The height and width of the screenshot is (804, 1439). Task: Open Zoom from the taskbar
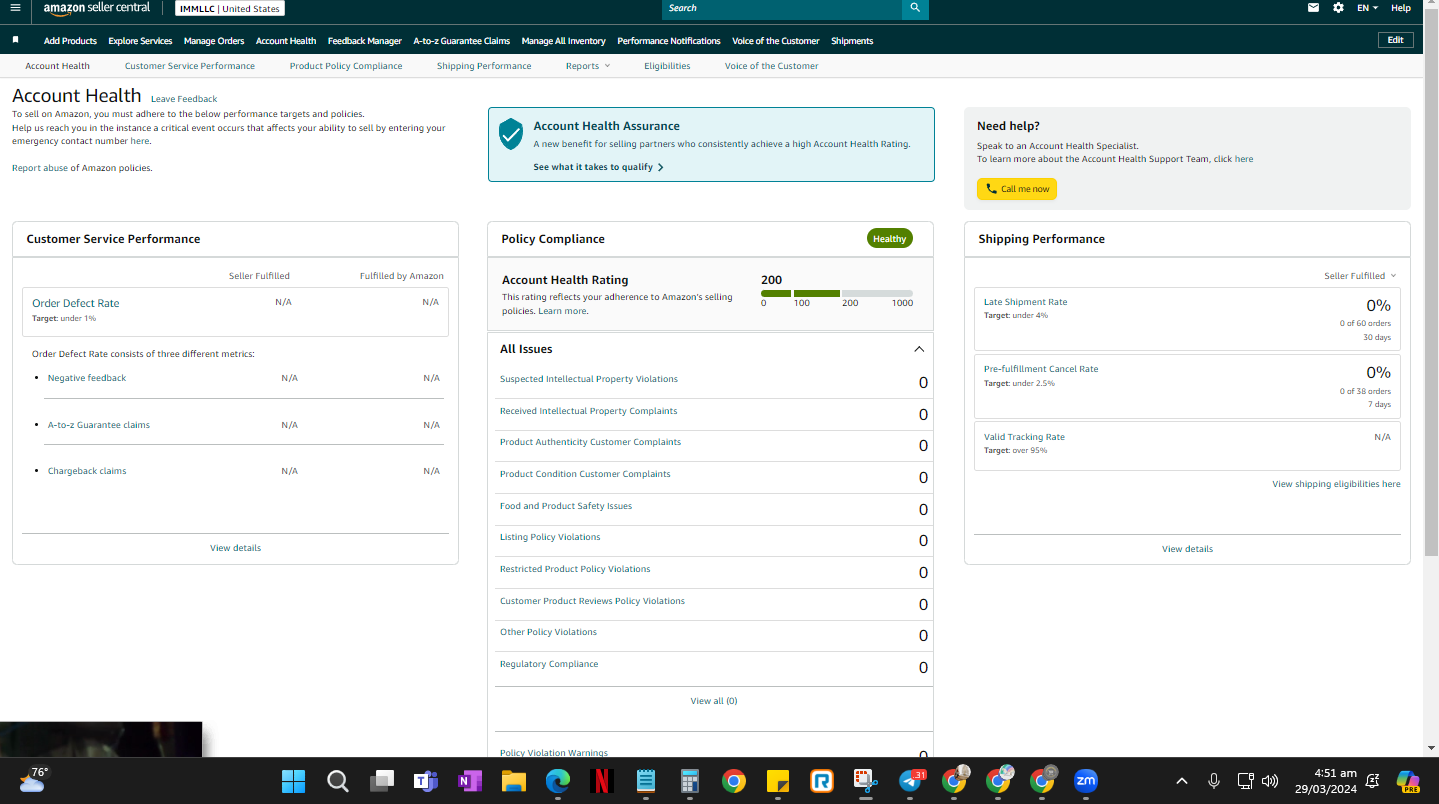(x=1086, y=781)
